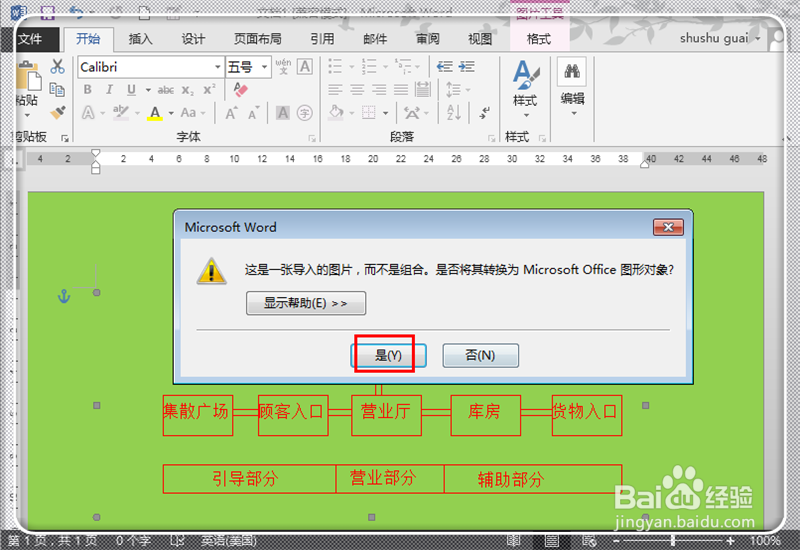
Task: Click the language 英语(美国) indicator
Action: point(229,540)
